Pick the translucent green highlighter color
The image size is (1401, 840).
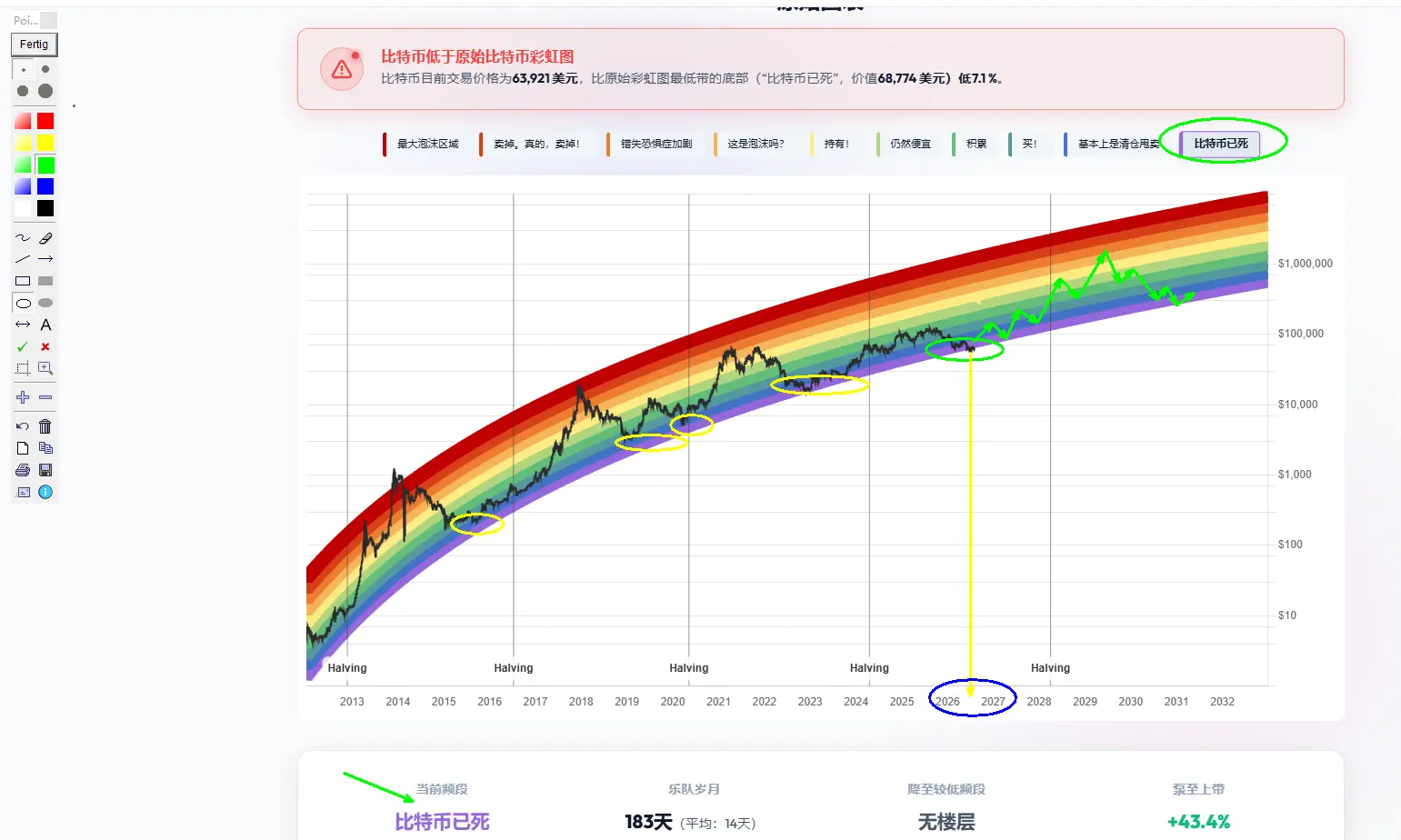pos(23,165)
